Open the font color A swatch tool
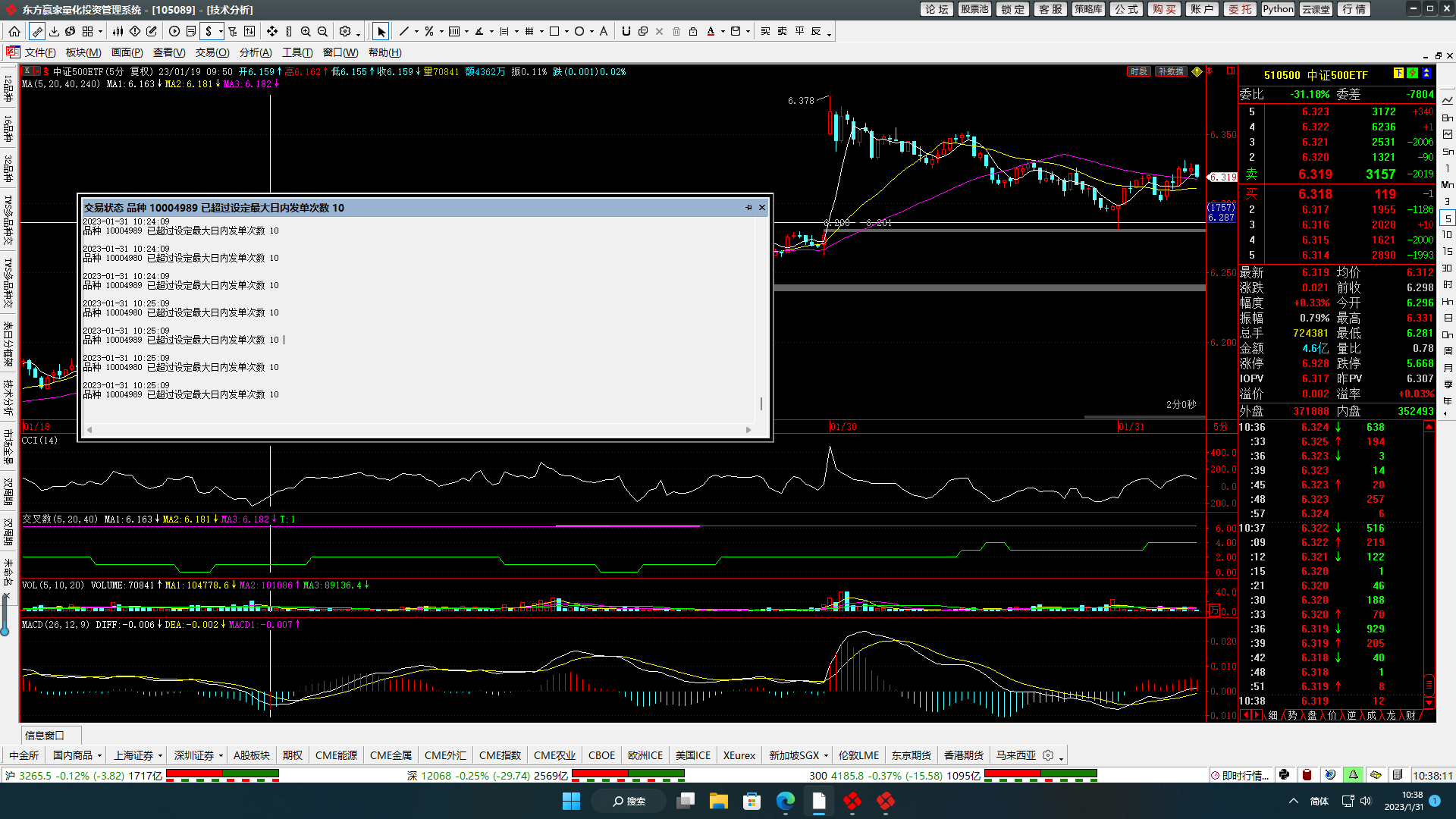The image size is (1456, 819). (711, 31)
